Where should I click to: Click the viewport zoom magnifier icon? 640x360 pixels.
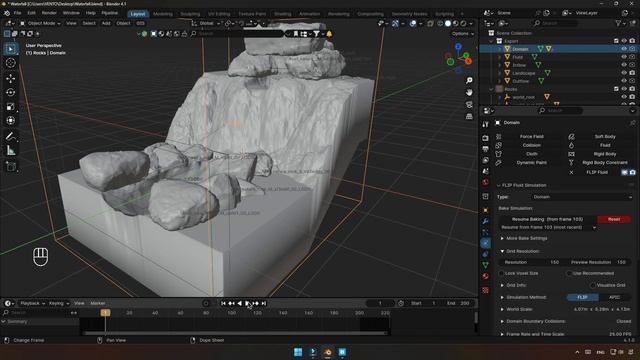point(469,80)
